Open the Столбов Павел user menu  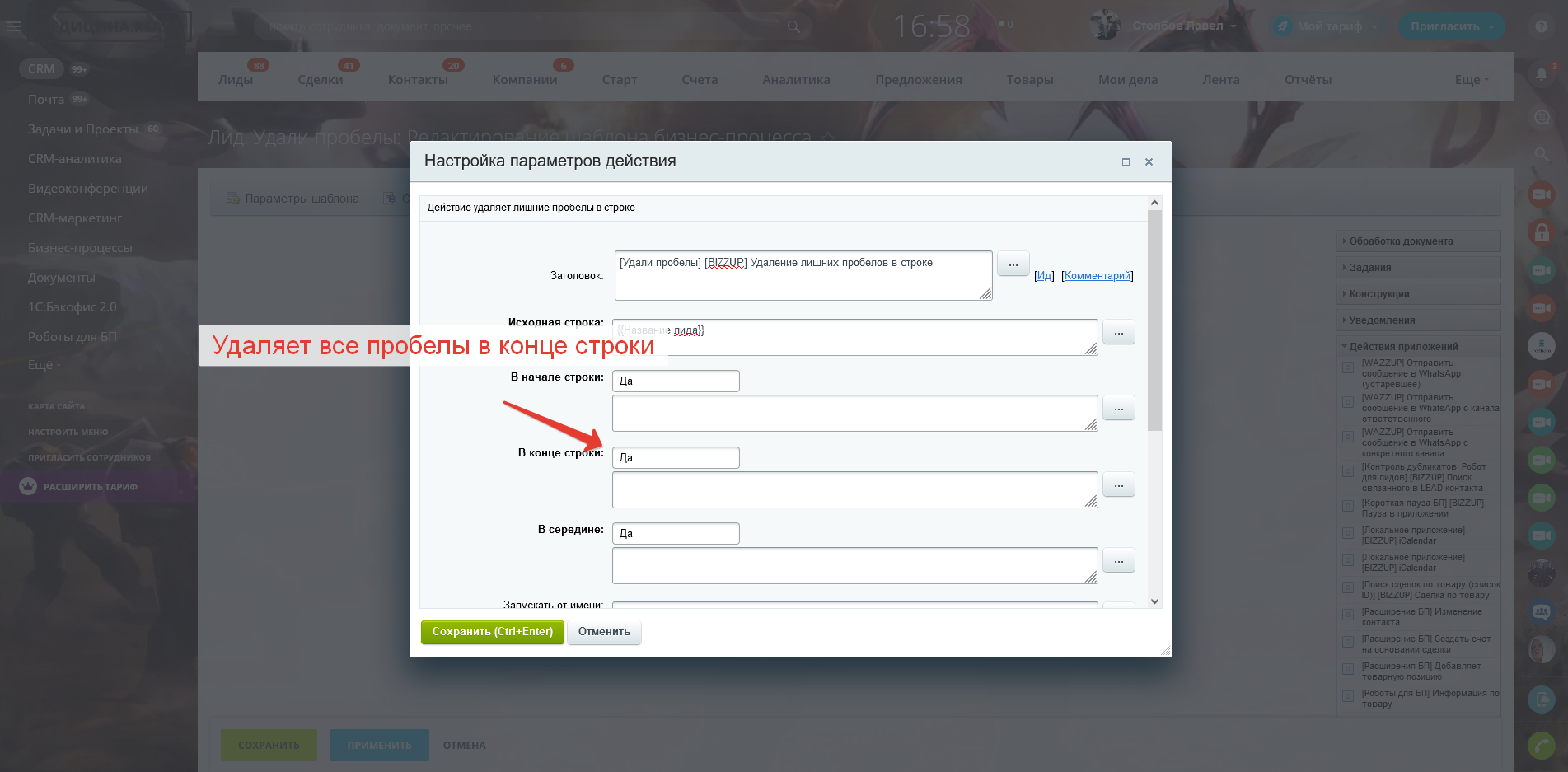1184,26
